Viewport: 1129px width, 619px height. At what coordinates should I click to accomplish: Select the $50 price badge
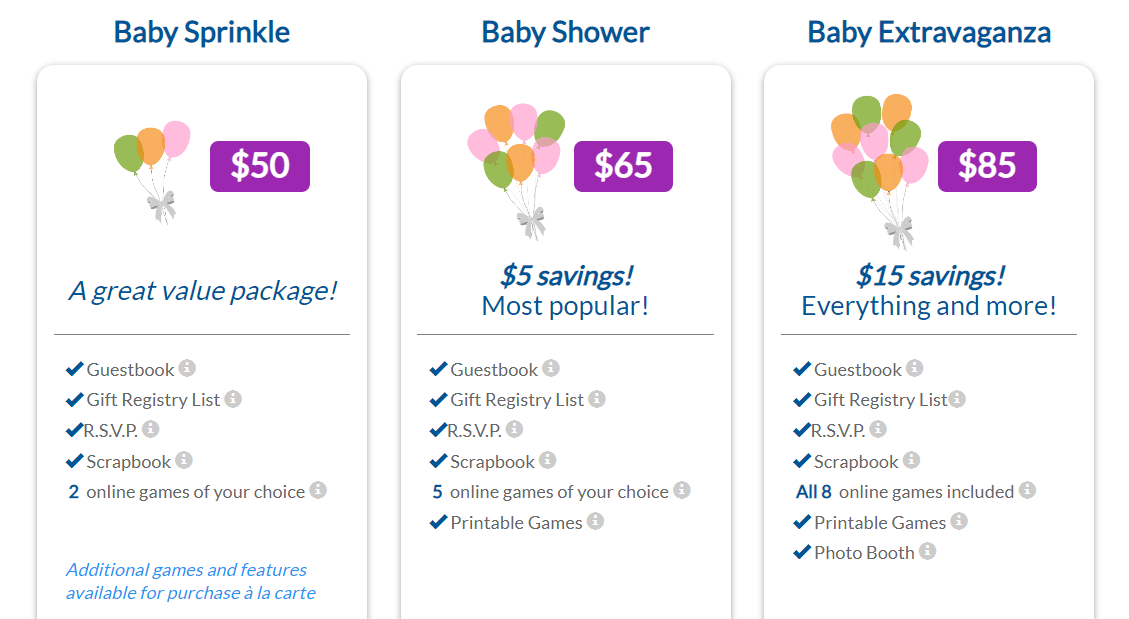click(x=260, y=166)
